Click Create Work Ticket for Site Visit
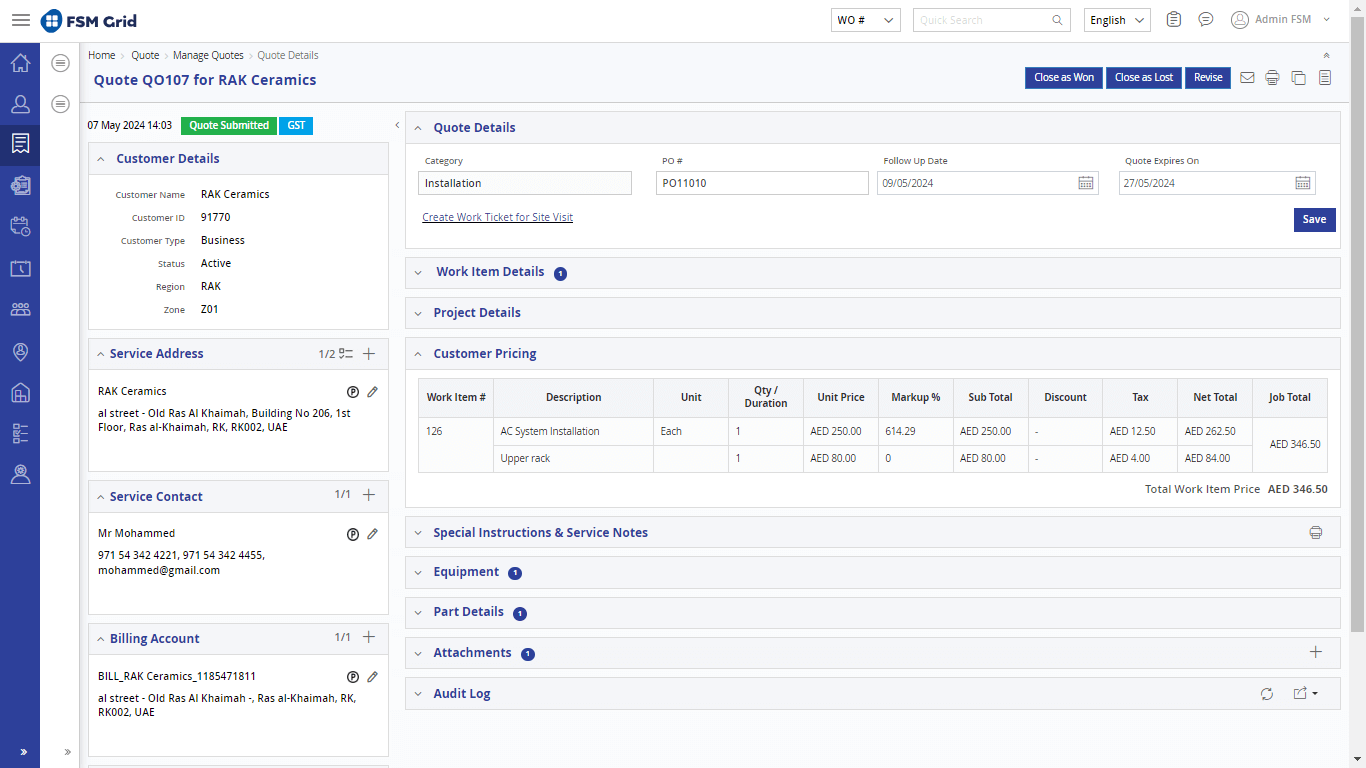Viewport: 1366px width, 768px height. coord(497,217)
